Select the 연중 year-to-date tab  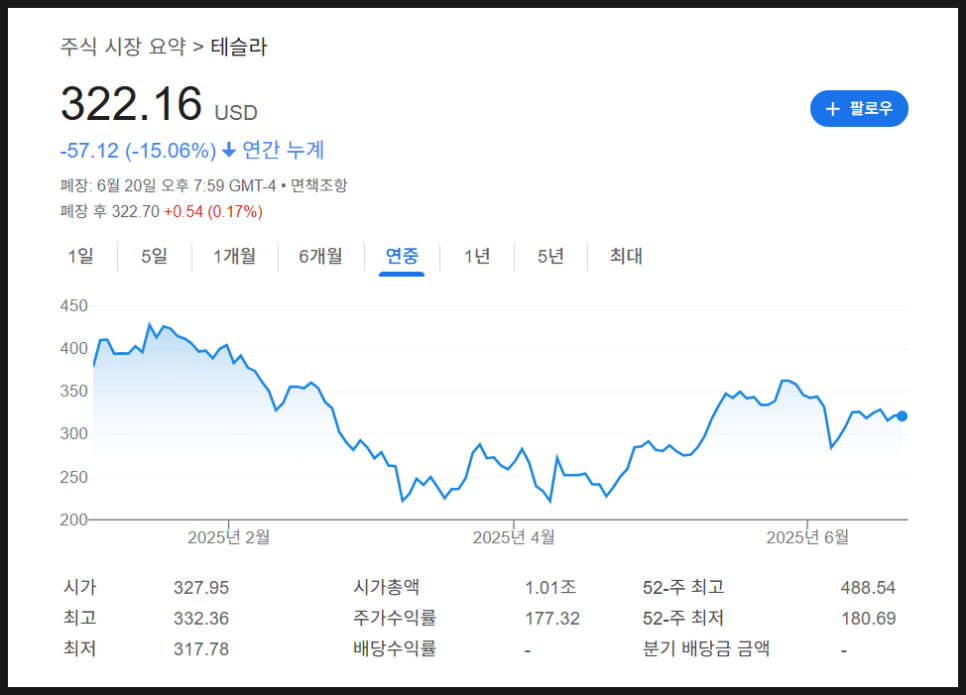[402, 256]
